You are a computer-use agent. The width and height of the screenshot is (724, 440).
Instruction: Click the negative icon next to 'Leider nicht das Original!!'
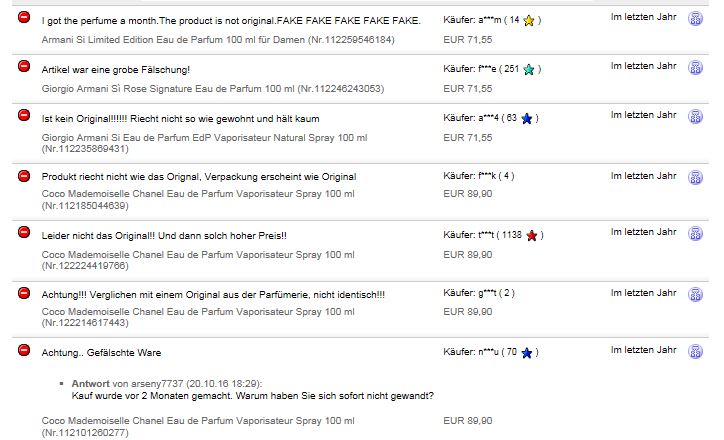click(24, 234)
